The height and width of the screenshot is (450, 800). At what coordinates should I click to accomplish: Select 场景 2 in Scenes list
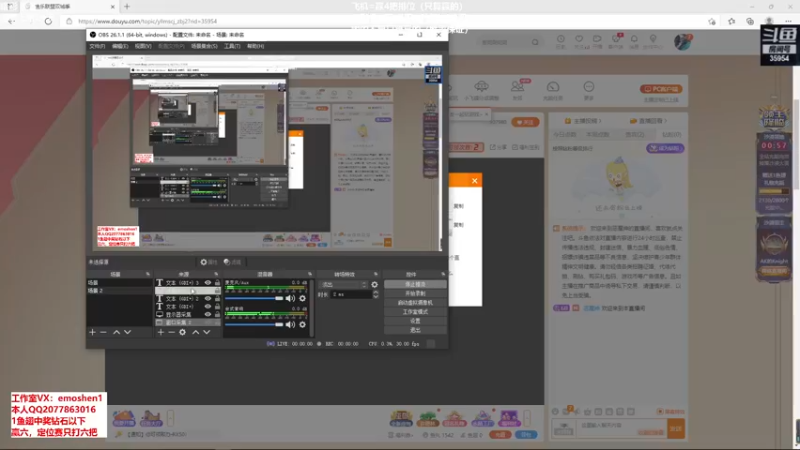pyautogui.click(x=119, y=290)
